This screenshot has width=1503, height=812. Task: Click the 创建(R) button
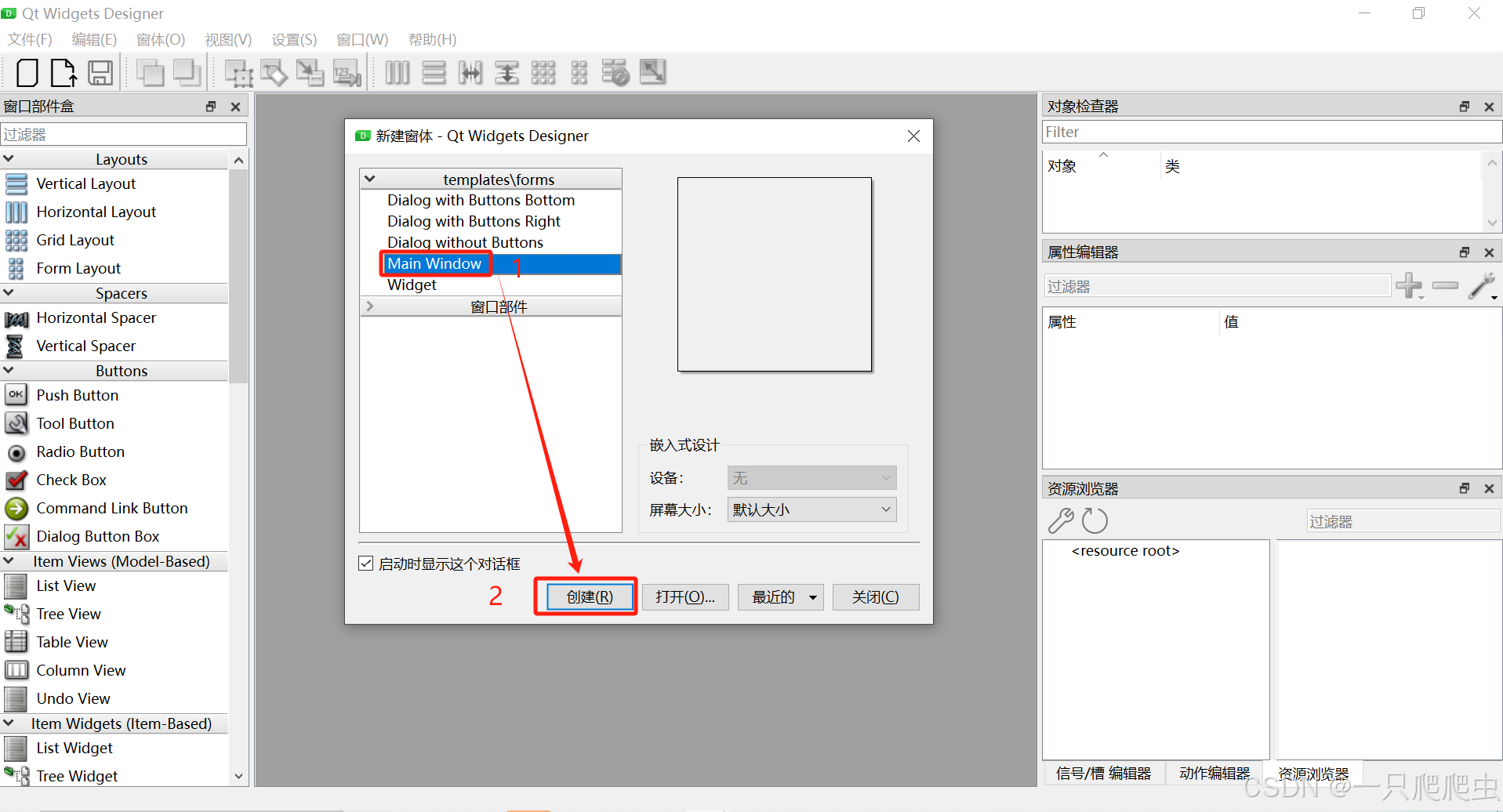tap(590, 597)
